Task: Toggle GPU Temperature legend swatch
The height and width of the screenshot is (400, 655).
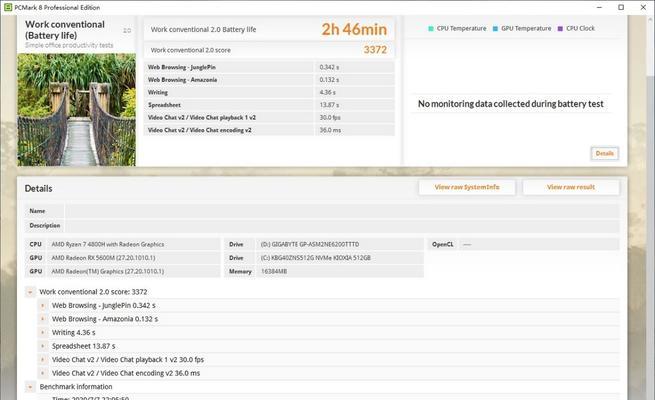Action: (495, 28)
